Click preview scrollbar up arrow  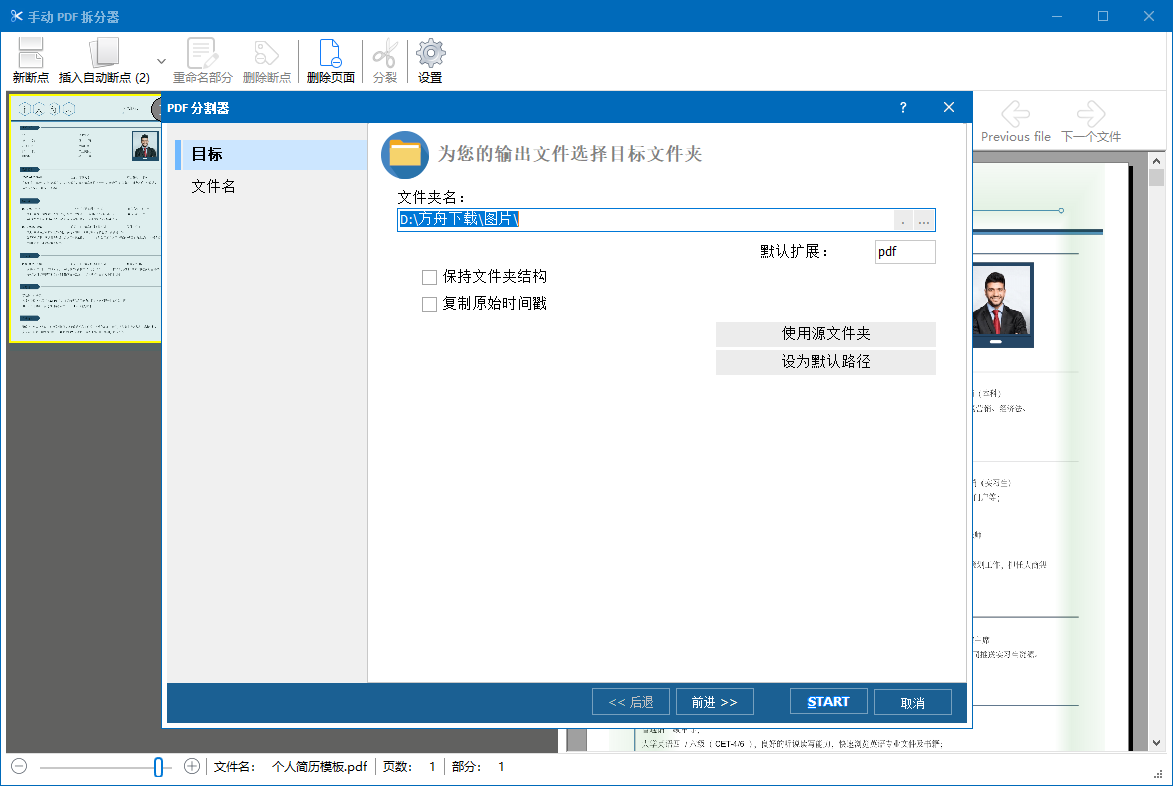[1157, 160]
